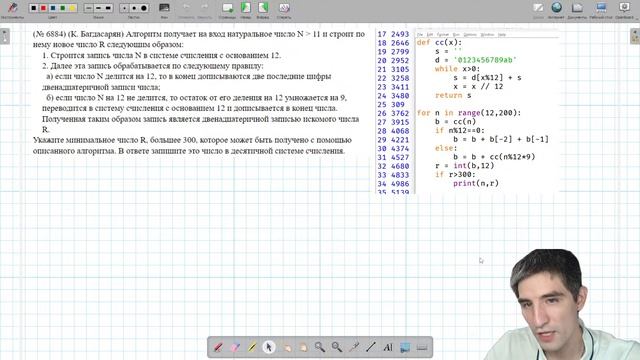Image resolution: width=640 pixels, height=360 pixels.
Task: Select the Pen tool in bottom palette
Action: (218, 347)
